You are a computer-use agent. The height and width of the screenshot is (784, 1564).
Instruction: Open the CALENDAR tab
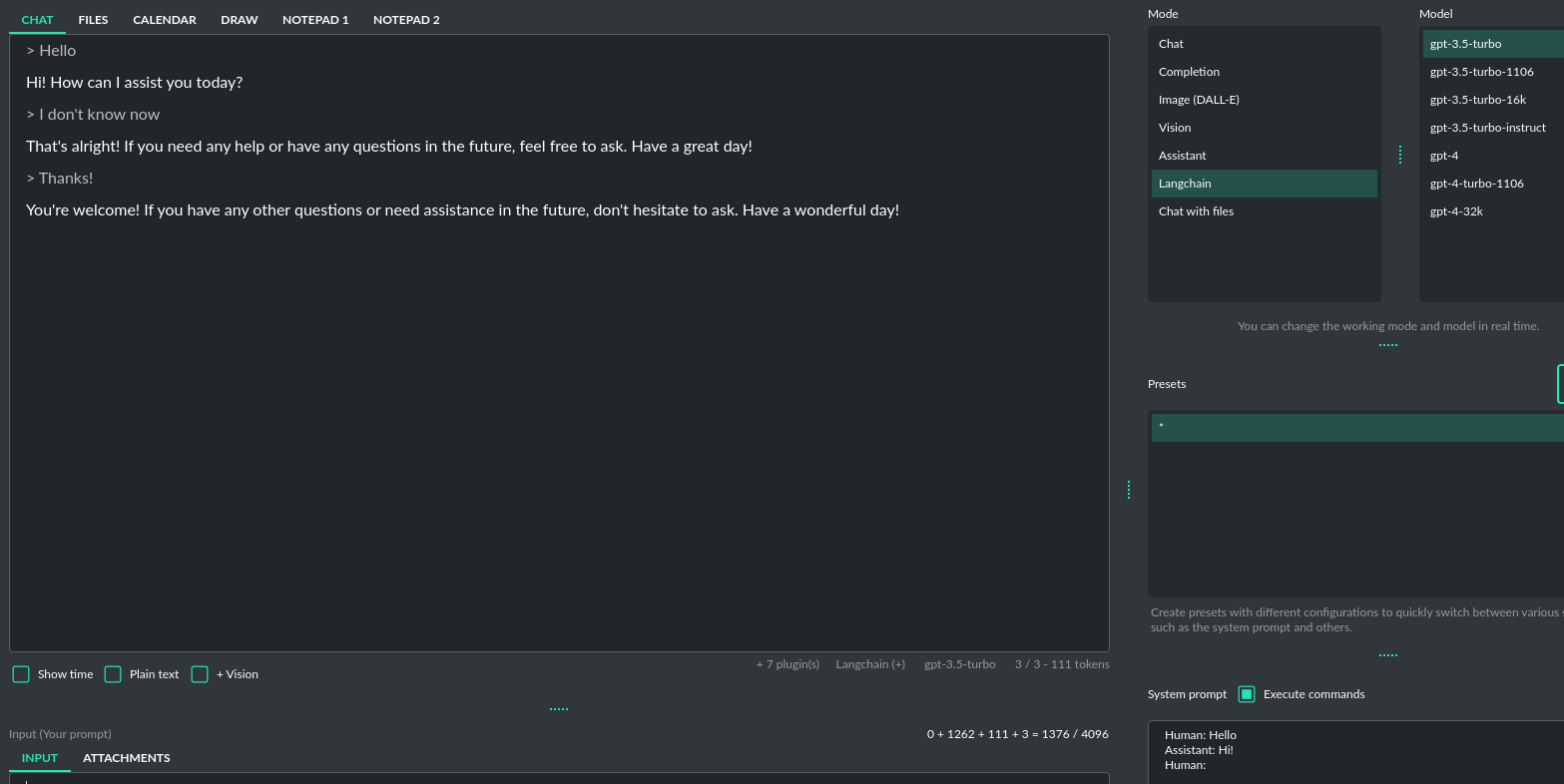tap(165, 20)
